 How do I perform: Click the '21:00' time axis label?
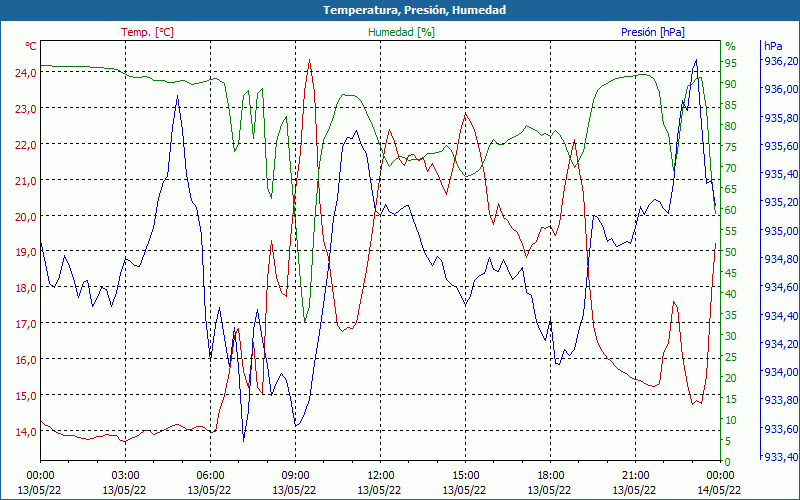(635, 475)
